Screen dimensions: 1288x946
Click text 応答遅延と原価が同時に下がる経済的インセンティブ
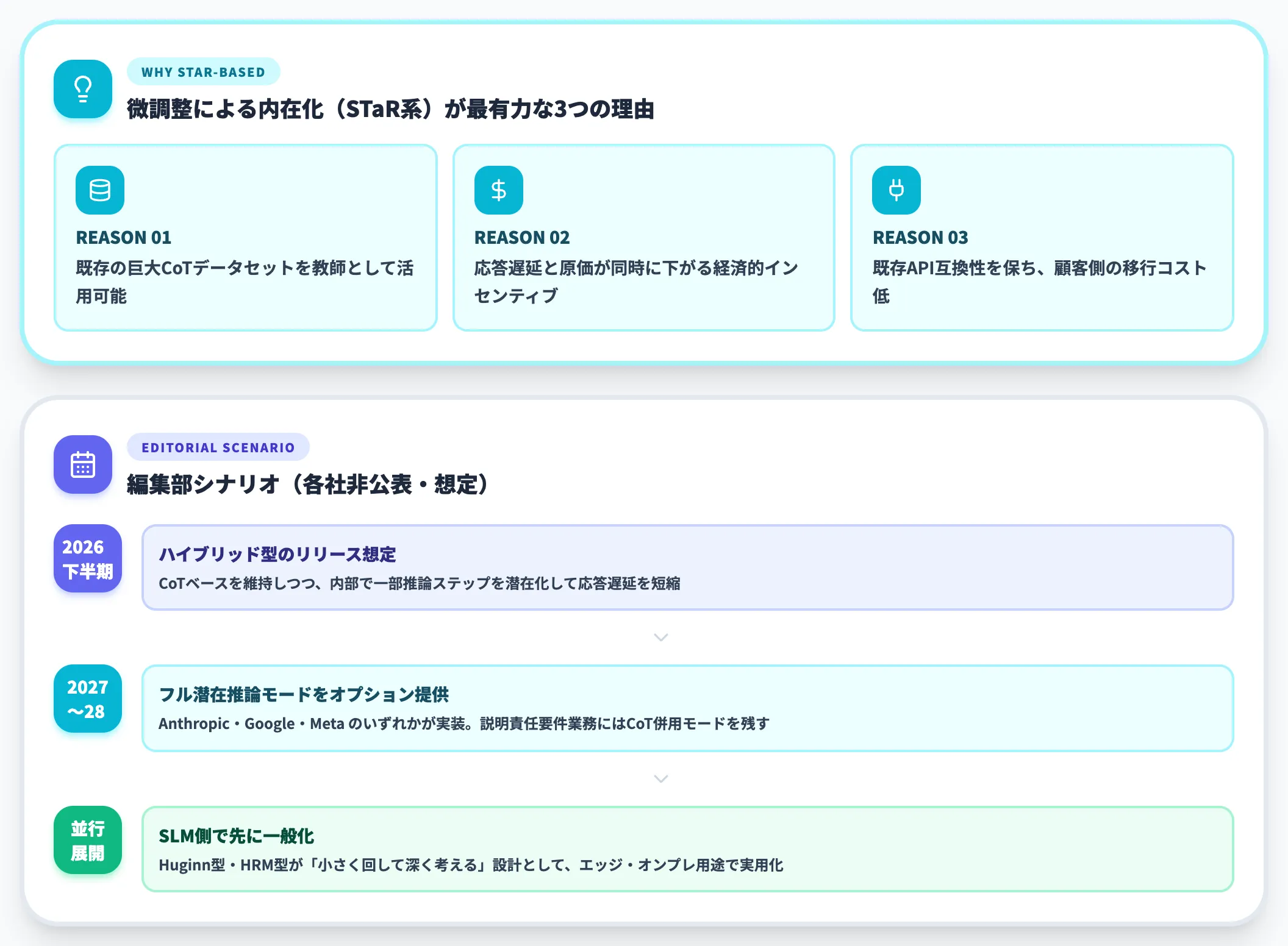[636, 282]
